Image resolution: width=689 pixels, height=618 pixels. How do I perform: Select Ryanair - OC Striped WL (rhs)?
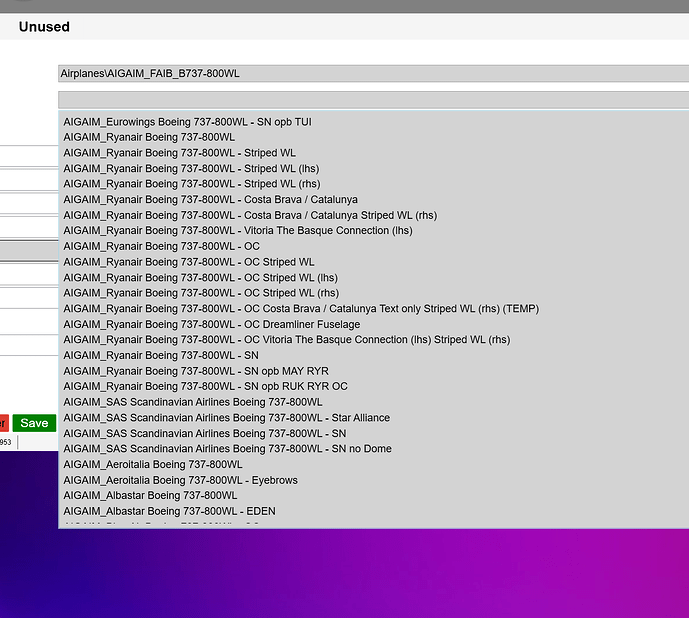(x=201, y=293)
